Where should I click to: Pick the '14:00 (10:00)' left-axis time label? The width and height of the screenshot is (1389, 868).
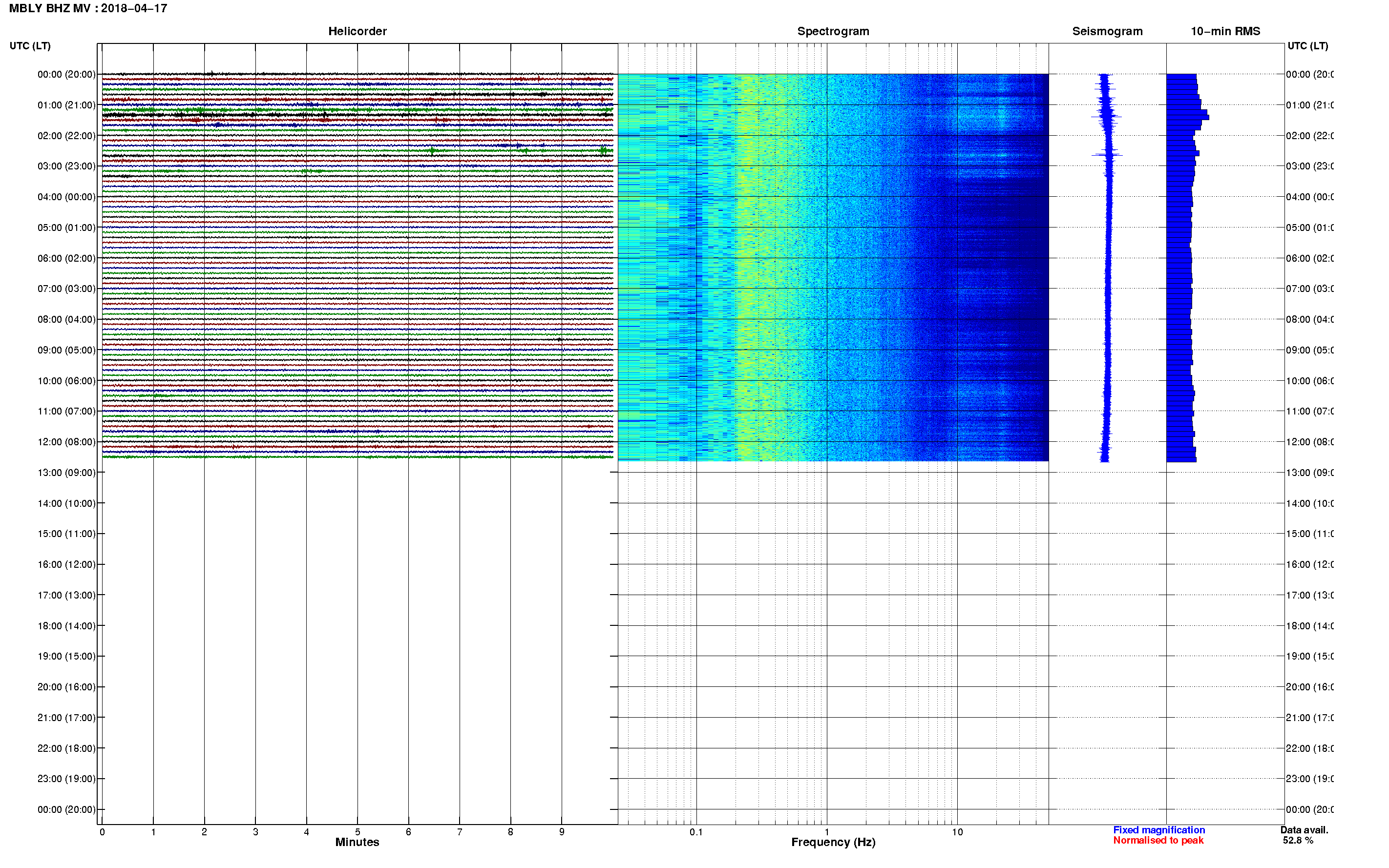(x=66, y=504)
